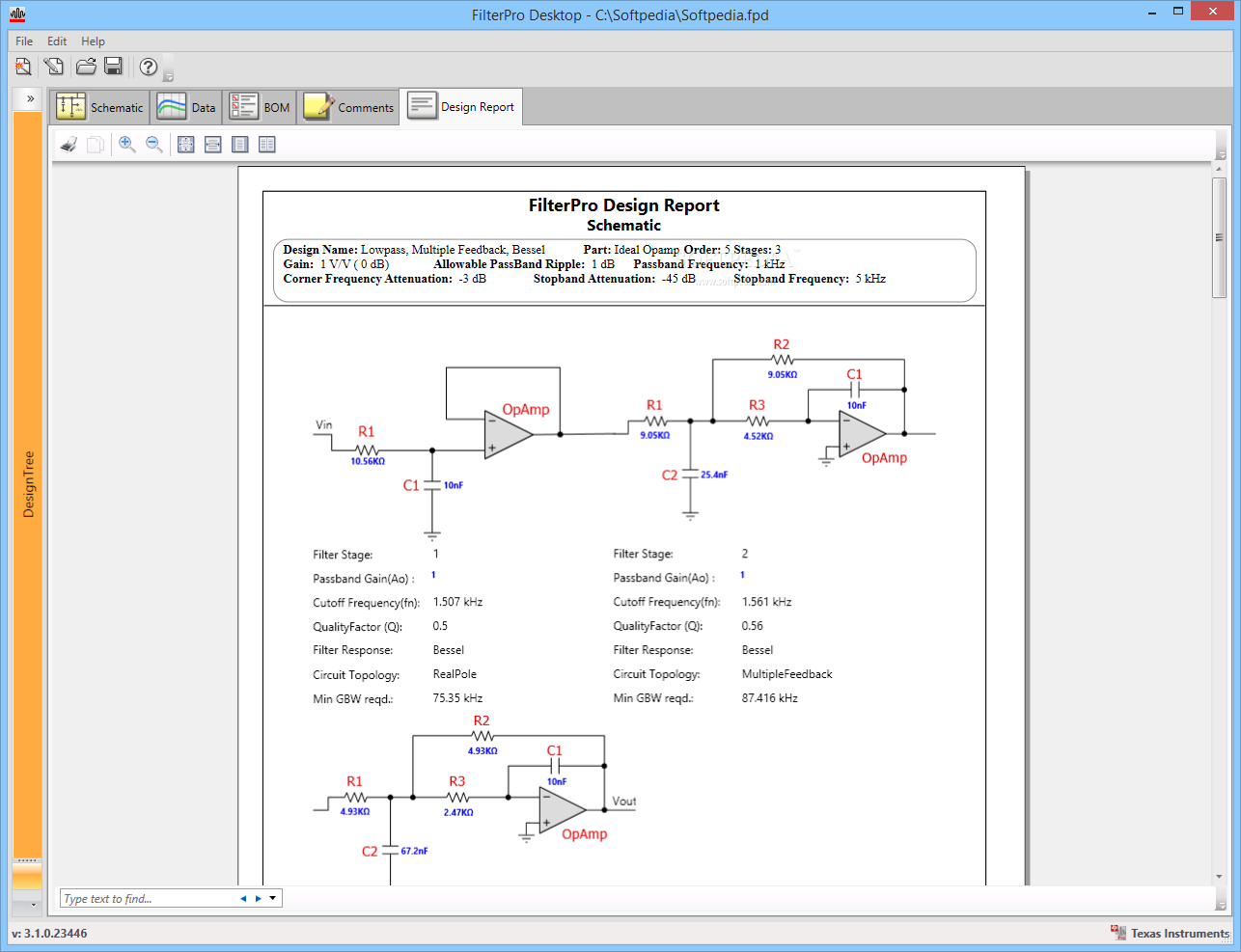Click the Copy icon in report toolbar
This screenshot has width=1241, height=952.
point(96,145)
